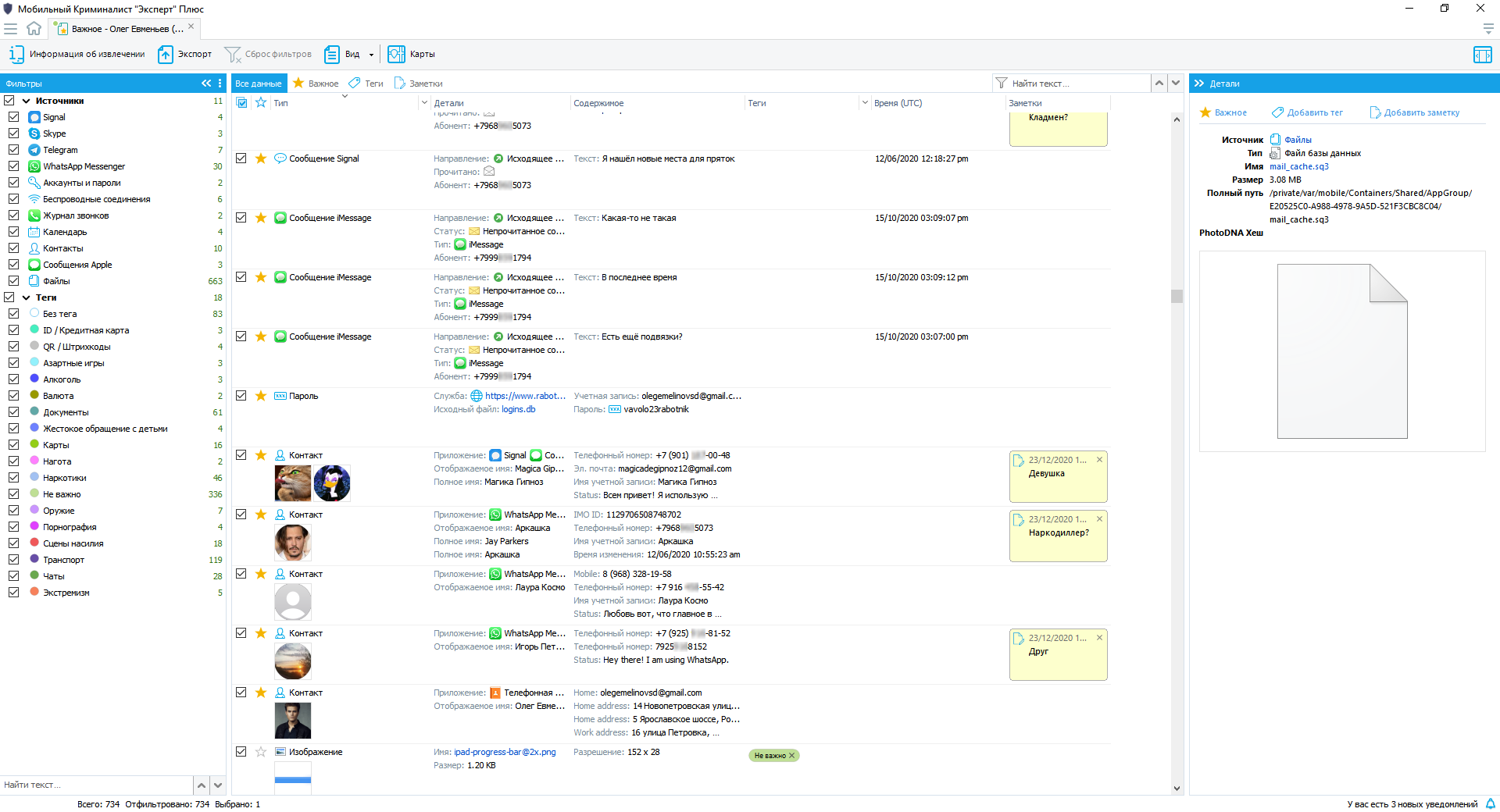Viewport: 1500px width, 812px height.
Task: Click the Maps (Карты) toolbar icon
Action: [396, 55]
